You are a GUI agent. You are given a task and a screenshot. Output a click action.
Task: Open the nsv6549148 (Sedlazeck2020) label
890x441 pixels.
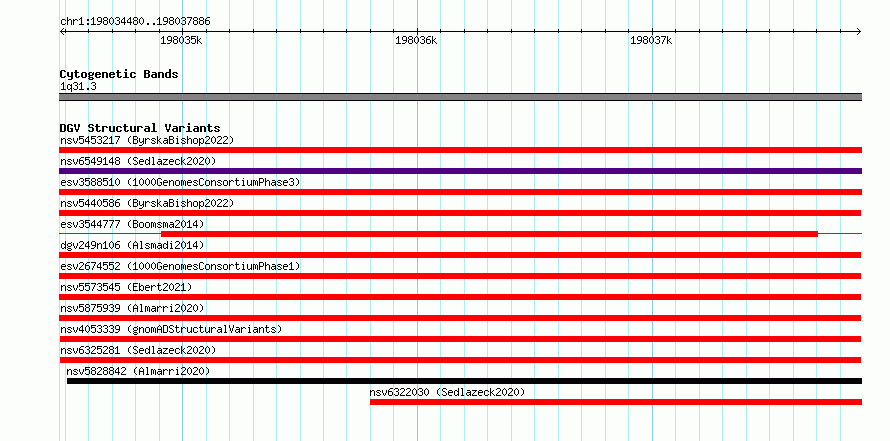click(138, 161)
